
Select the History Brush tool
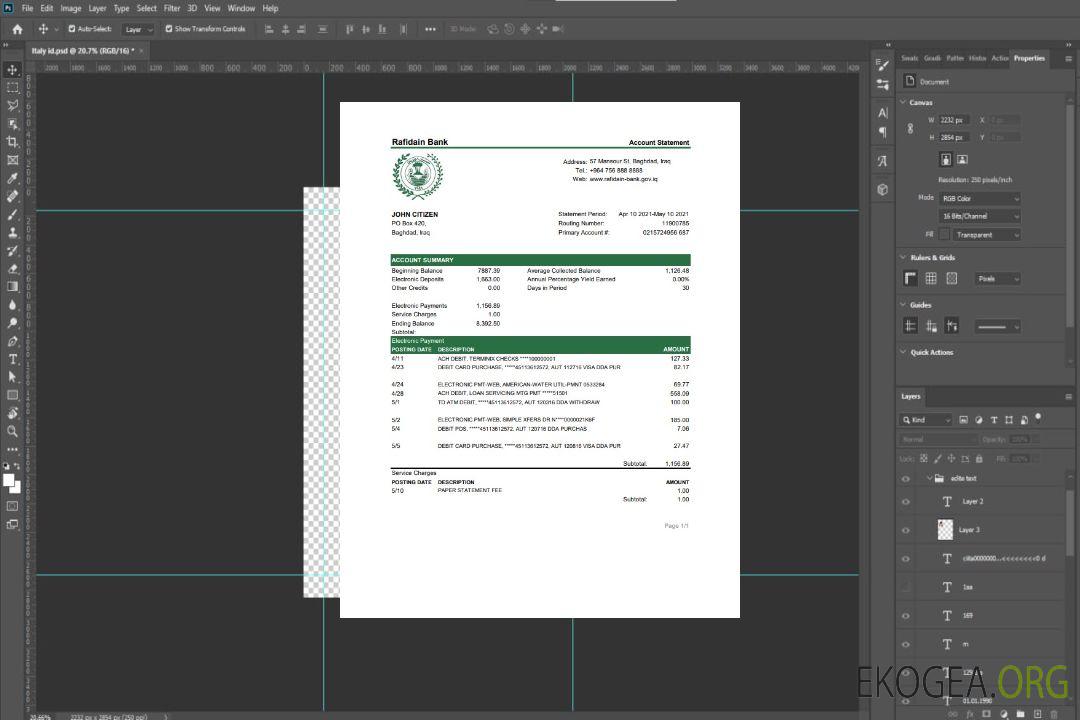[x=12, y=250]
